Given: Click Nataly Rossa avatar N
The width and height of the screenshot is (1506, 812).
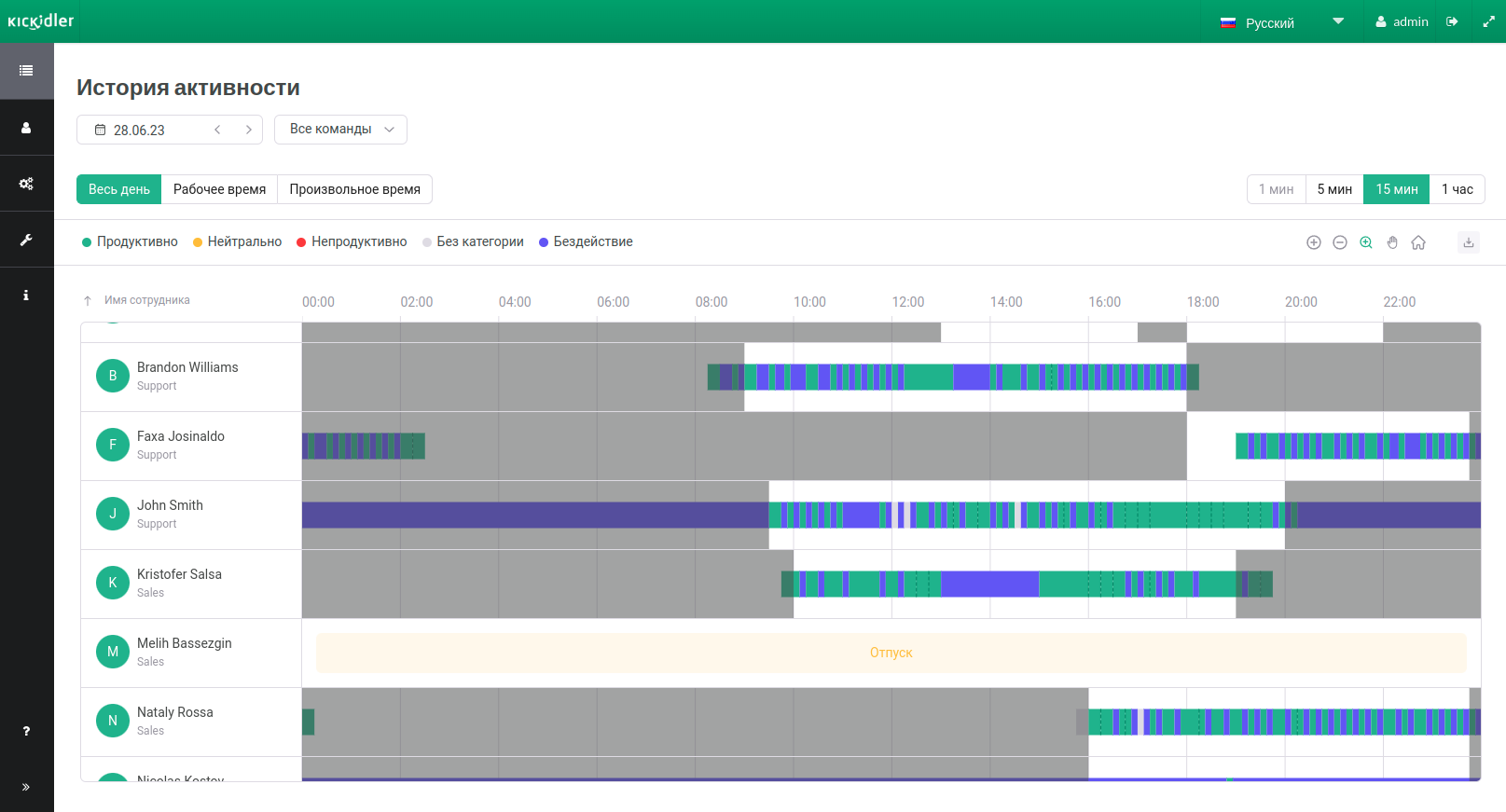Looking at the screenshot, I should [x=113, y=721].
